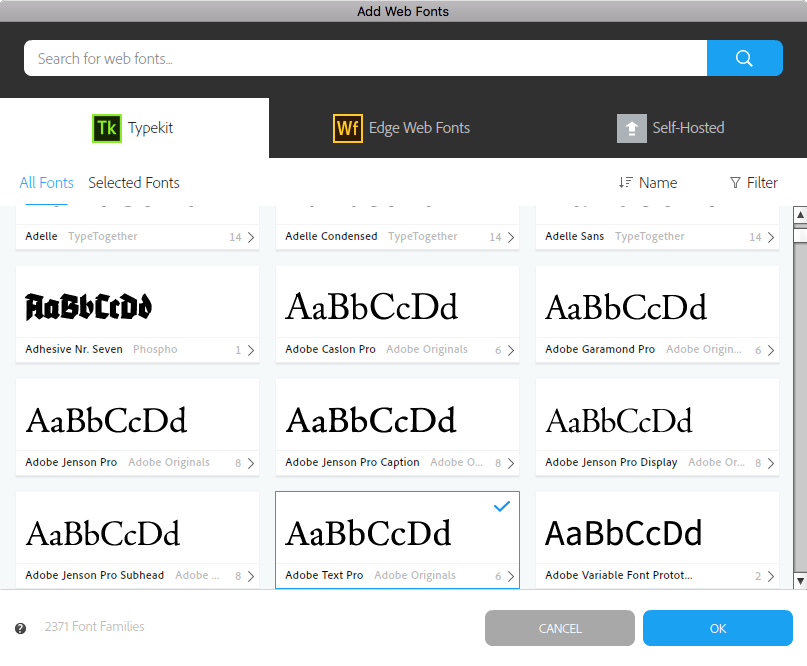Expand Adobe Variable Font Prototype chevron
Image resolution: width=807 pixels, height=666 pixels.
coord(770,576)
